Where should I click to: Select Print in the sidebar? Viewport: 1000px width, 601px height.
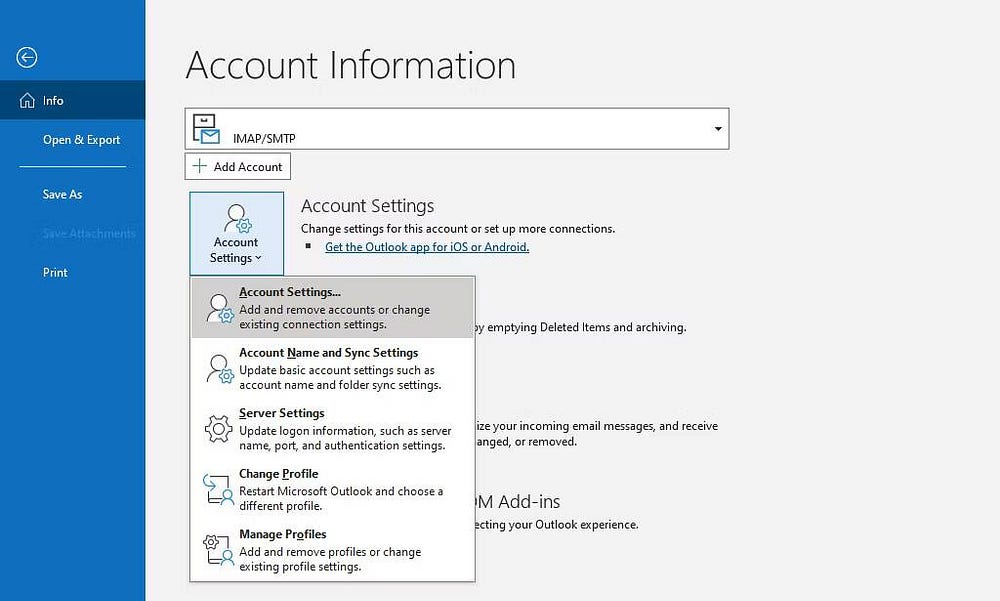coord(73,272)
